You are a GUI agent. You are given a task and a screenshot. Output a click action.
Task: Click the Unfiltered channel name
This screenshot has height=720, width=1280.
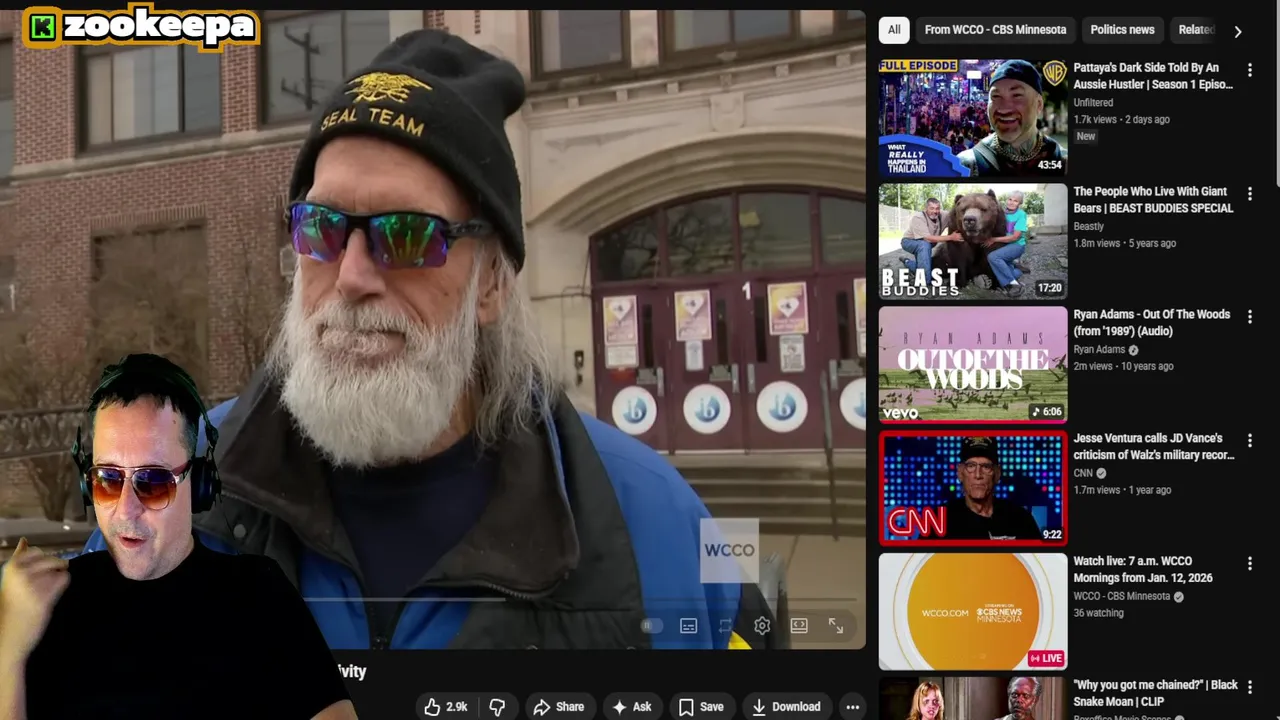pyautogui.click(x=1093, y=102)
